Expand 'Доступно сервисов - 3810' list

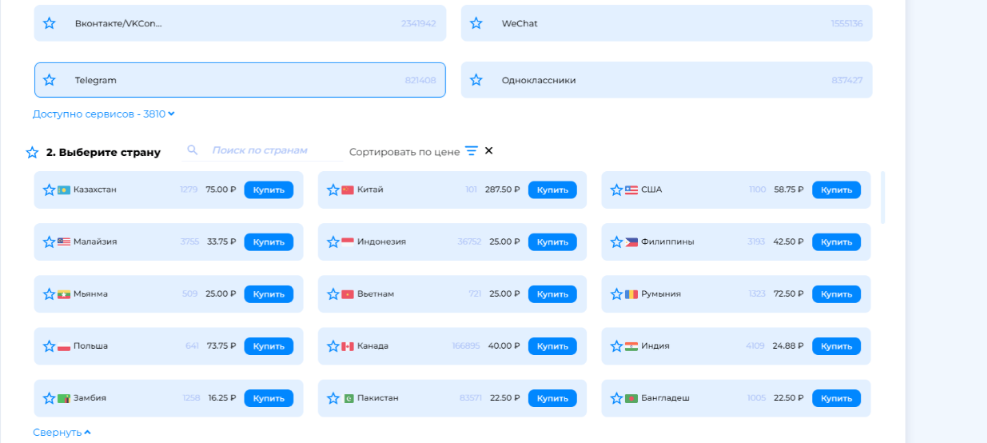click(x=103, y=115)
